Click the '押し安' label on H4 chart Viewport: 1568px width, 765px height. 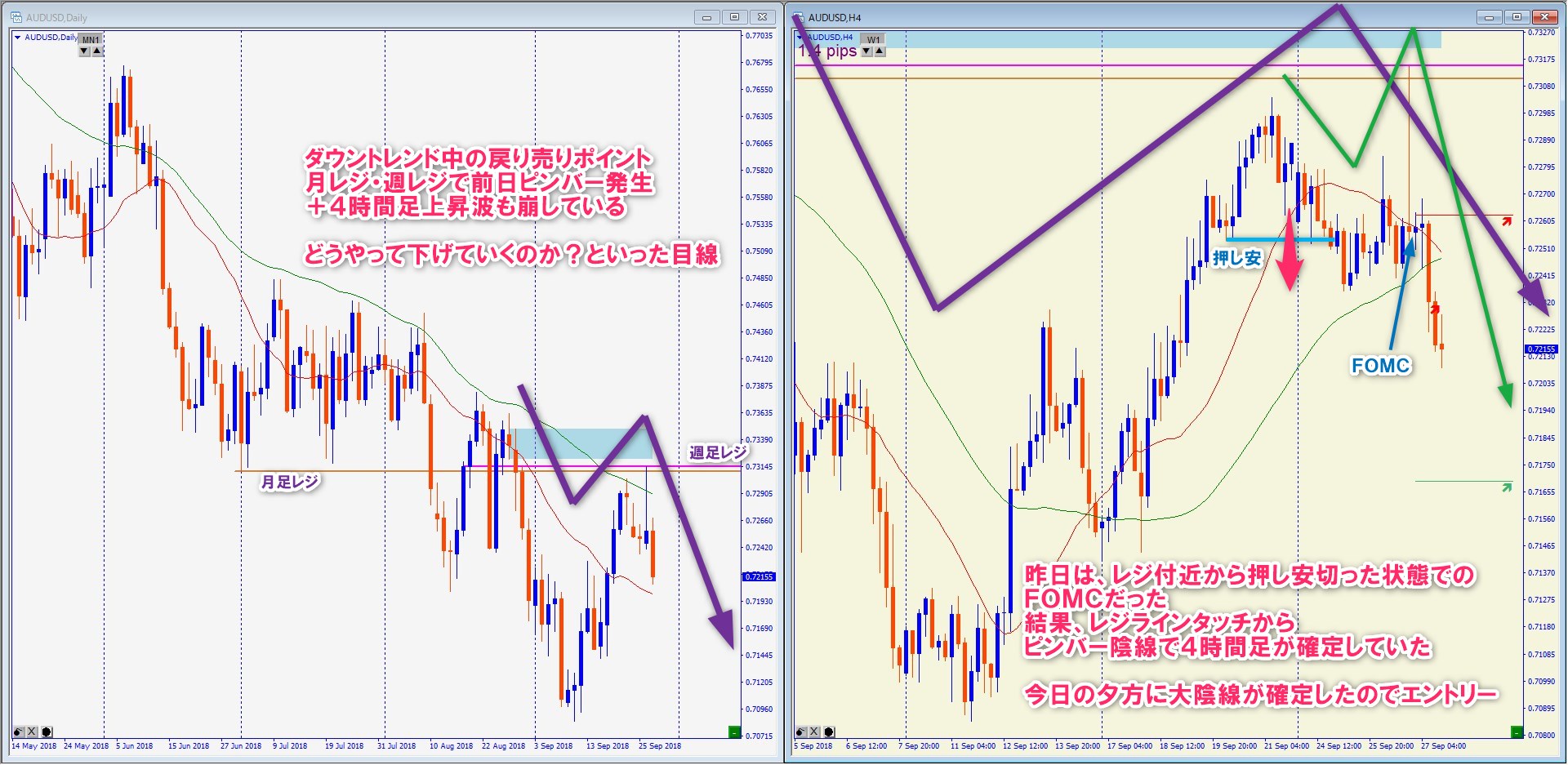pos(1236,258)
